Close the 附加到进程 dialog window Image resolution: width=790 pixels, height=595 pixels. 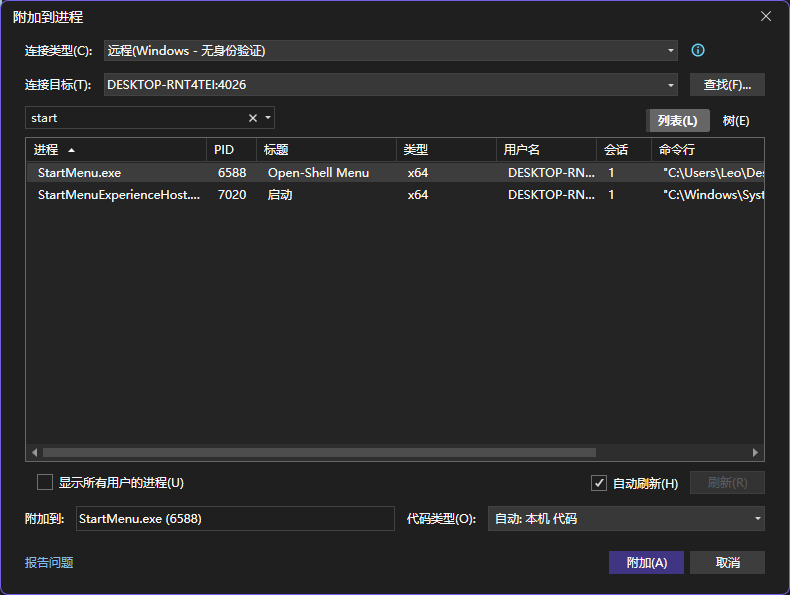click(766, 16)
